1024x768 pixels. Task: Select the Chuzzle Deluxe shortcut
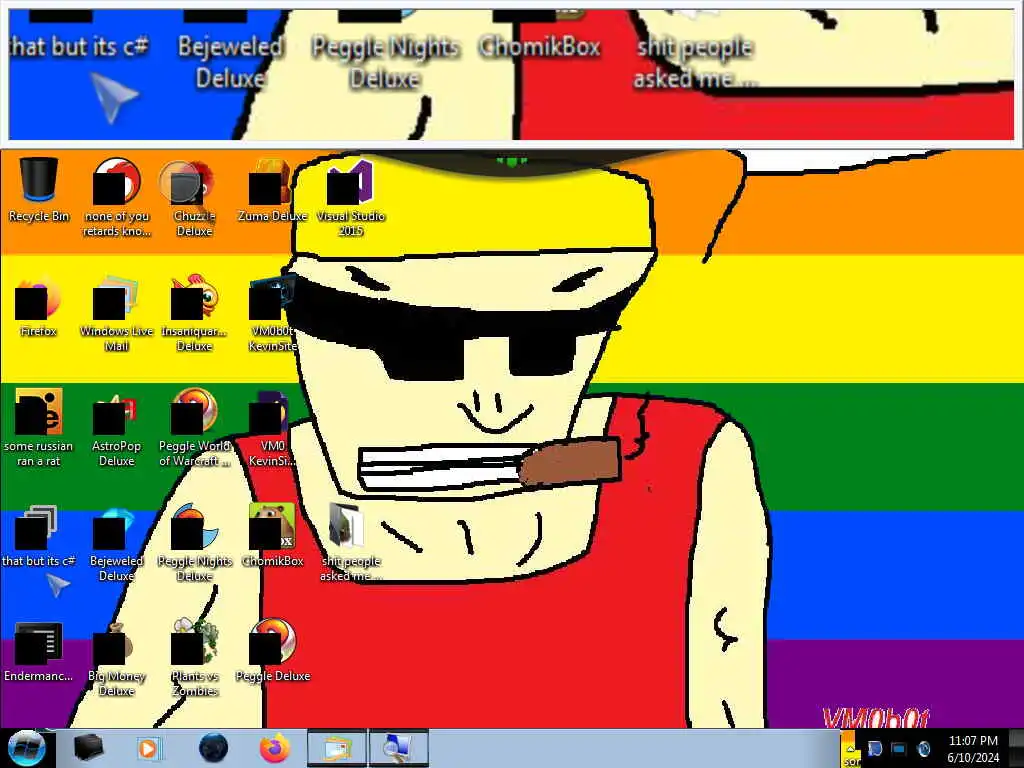tap(194, 196)
